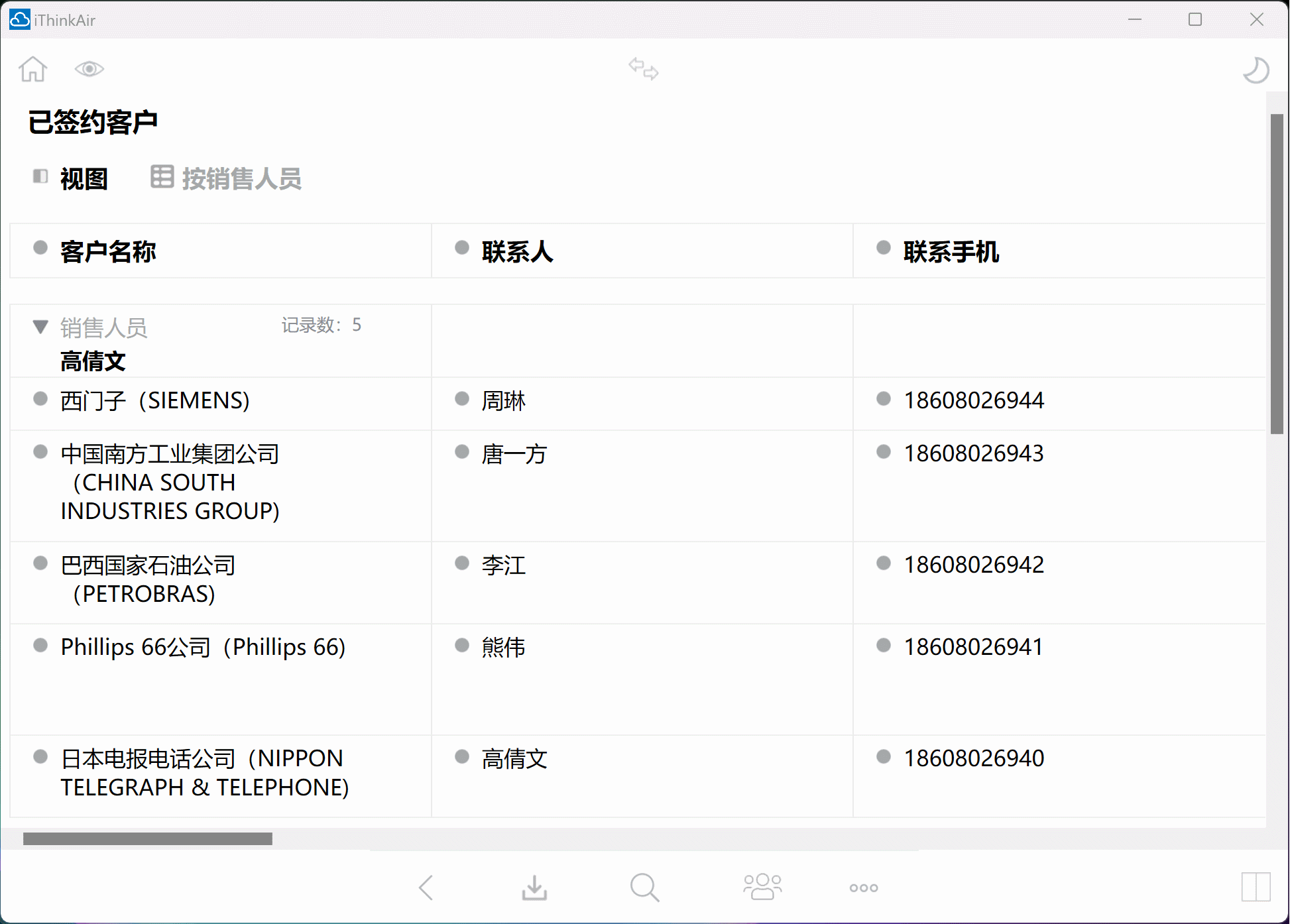Select contact 唐一方
Screen dimensions: 1290x924
tap(514, 455)
